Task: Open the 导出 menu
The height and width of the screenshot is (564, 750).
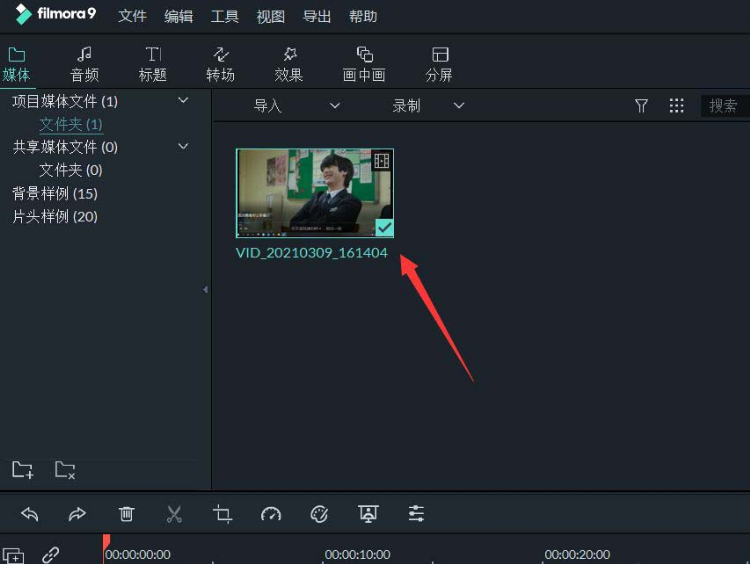Action: coord(317,16)
